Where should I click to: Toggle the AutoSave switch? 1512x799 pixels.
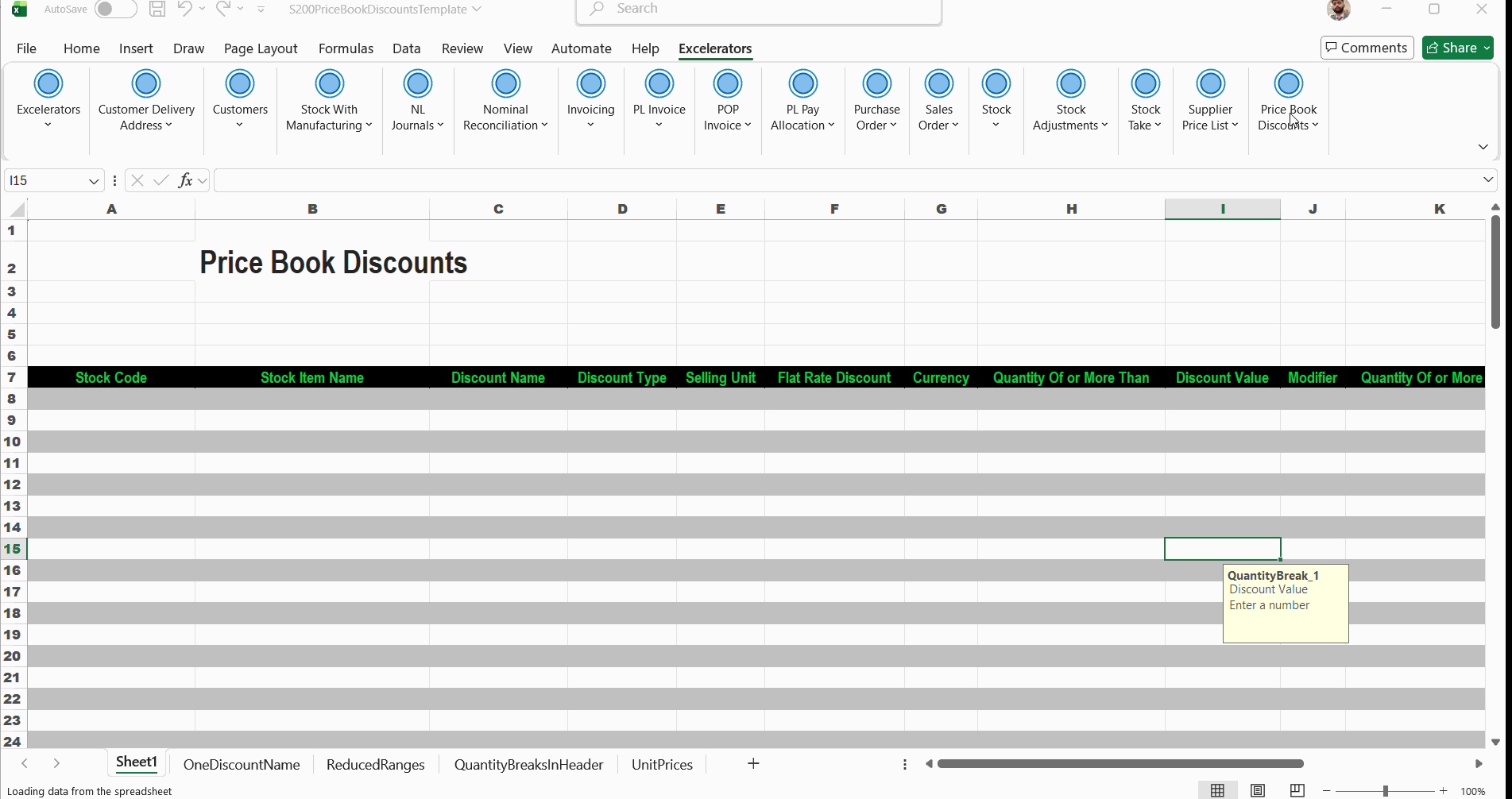[114, 10]
